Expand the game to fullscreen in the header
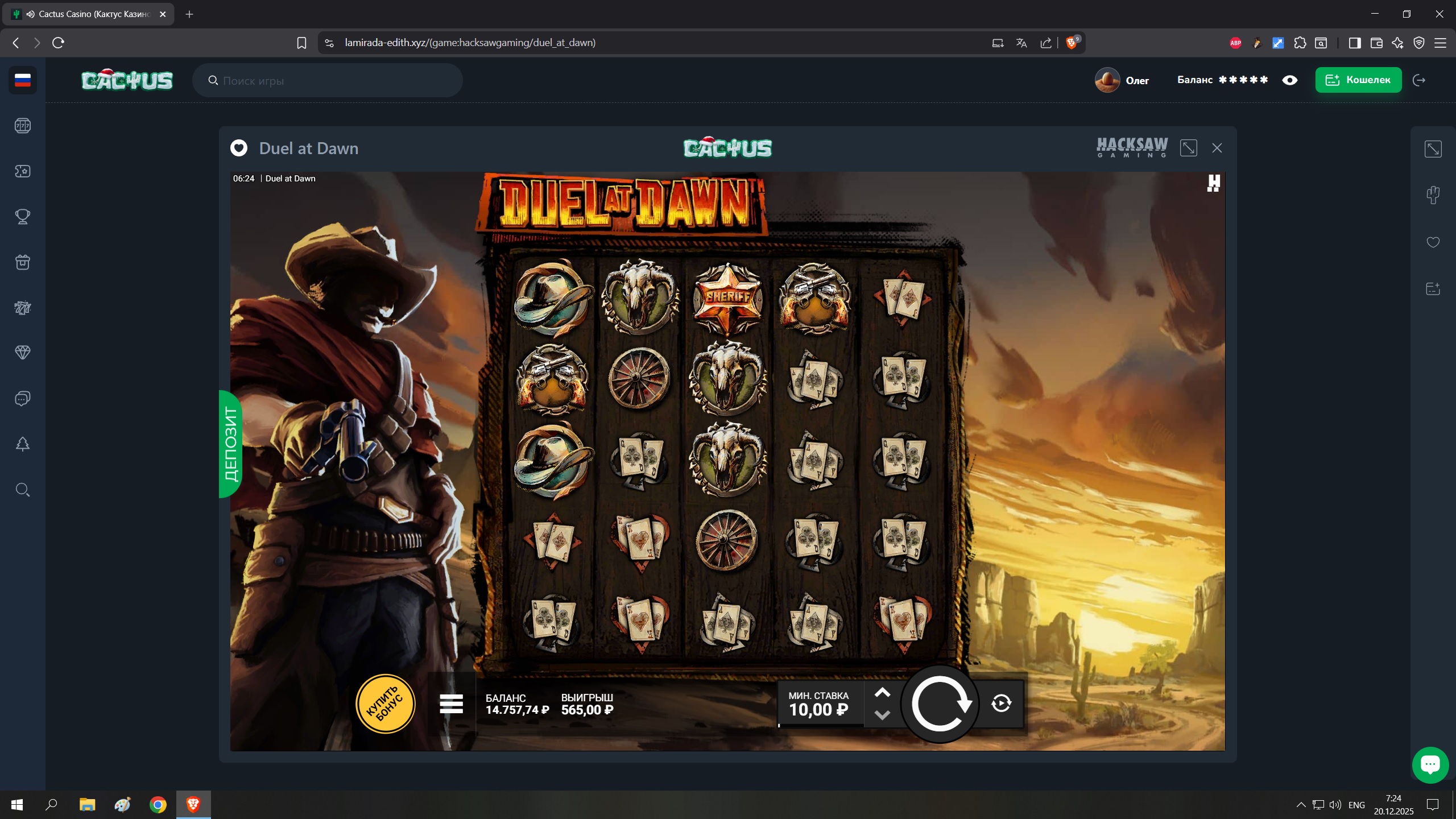The height and width of the screenshot is (819, 1456). tap(1188, 148)
